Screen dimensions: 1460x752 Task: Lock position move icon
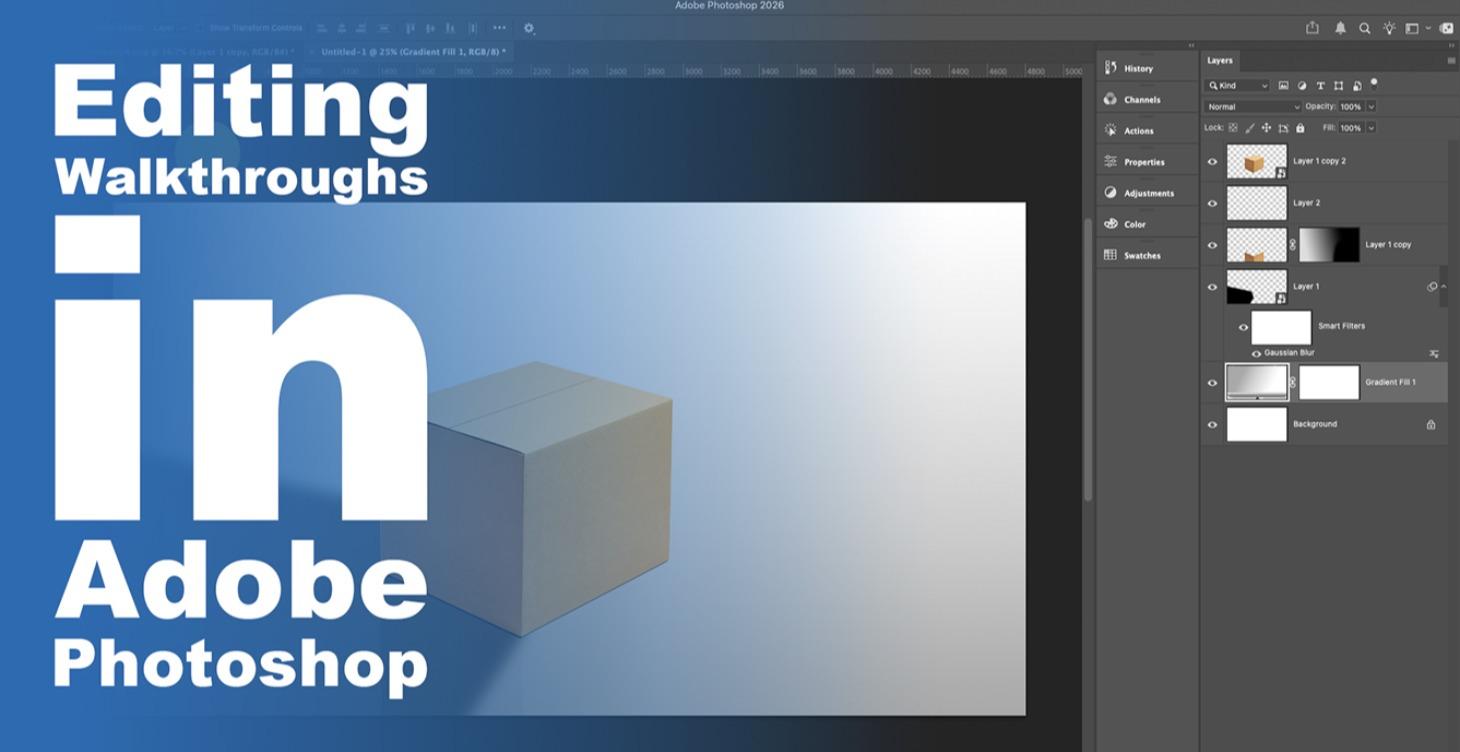click(1266, 128)
